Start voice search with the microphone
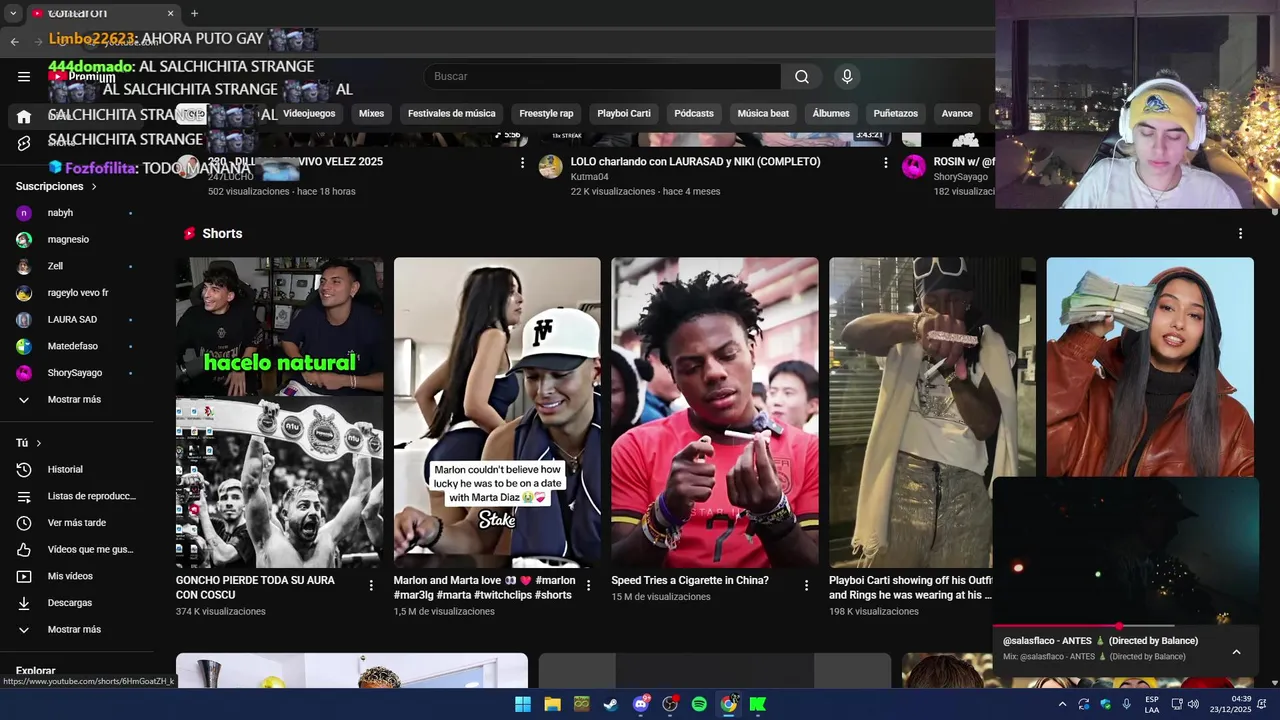Screen dimensions: 1280x720 coord(847,76)
